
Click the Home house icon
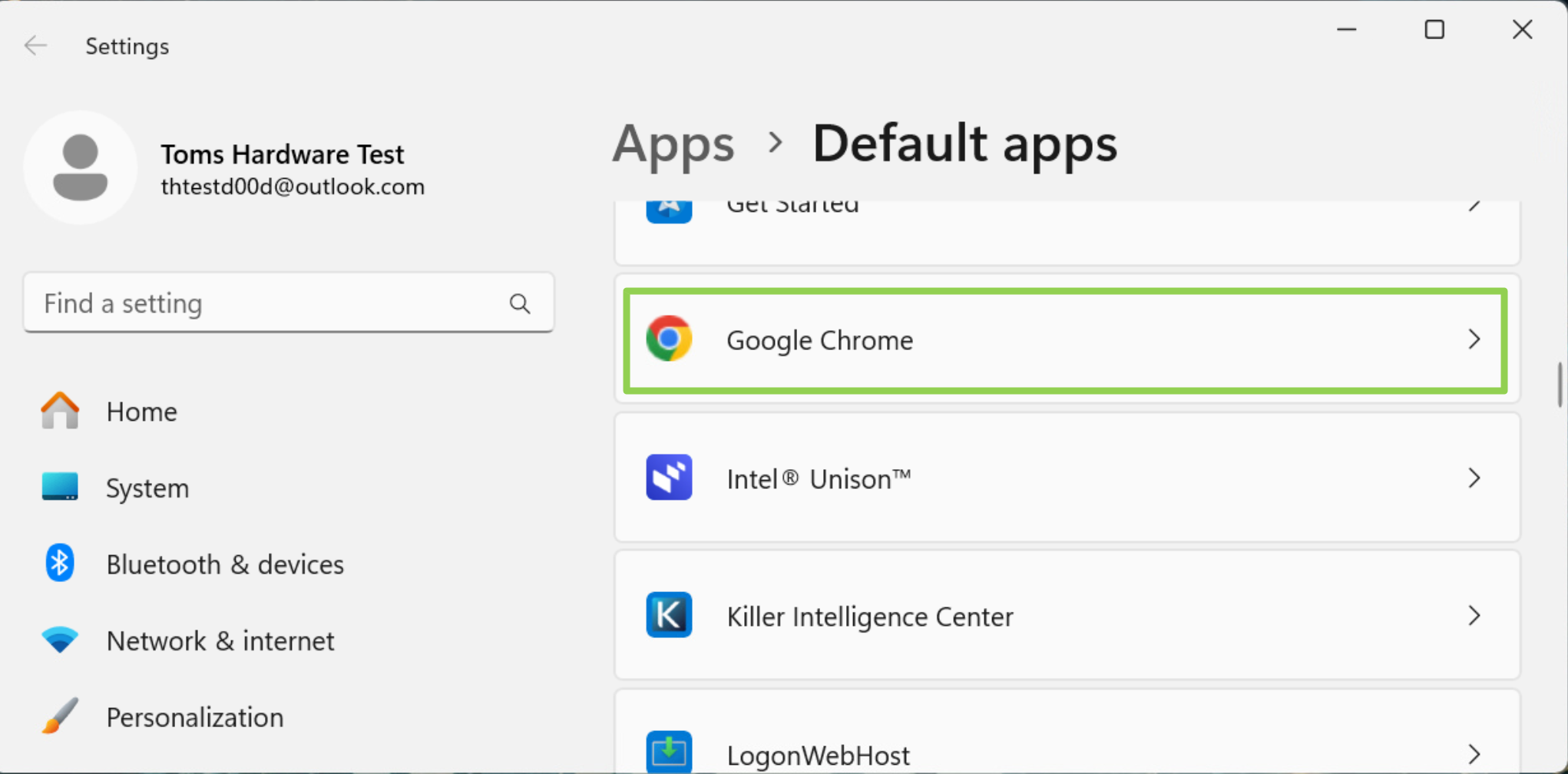coord(60,411)
